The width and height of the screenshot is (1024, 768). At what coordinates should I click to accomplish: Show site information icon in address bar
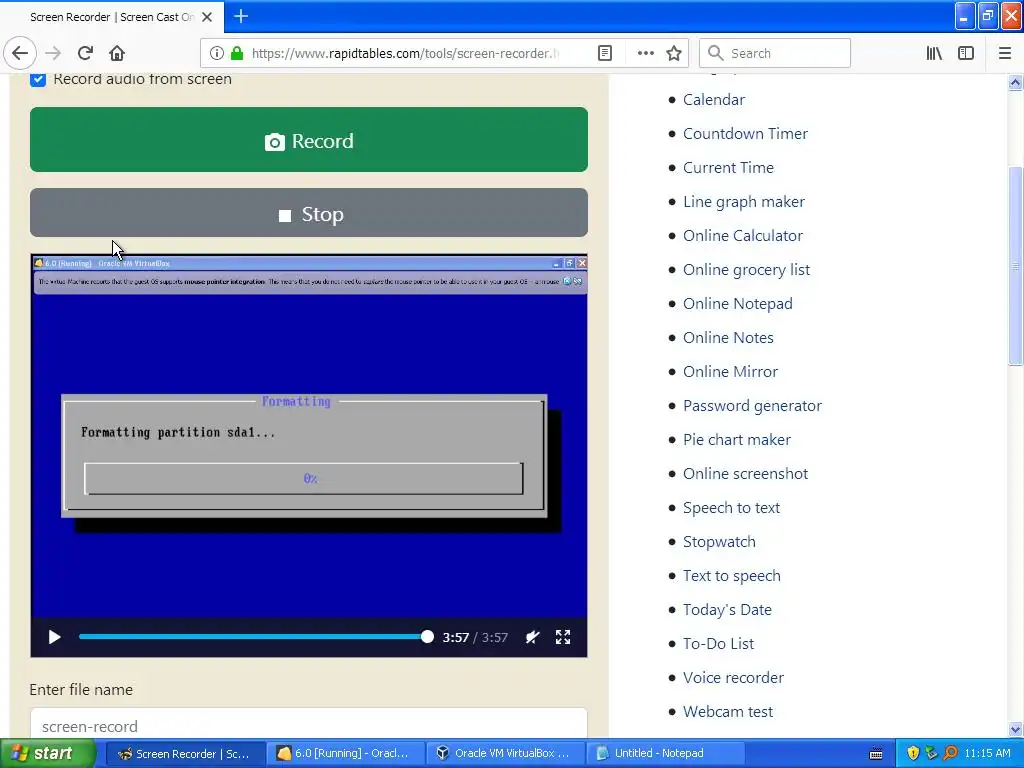[217, 53]
